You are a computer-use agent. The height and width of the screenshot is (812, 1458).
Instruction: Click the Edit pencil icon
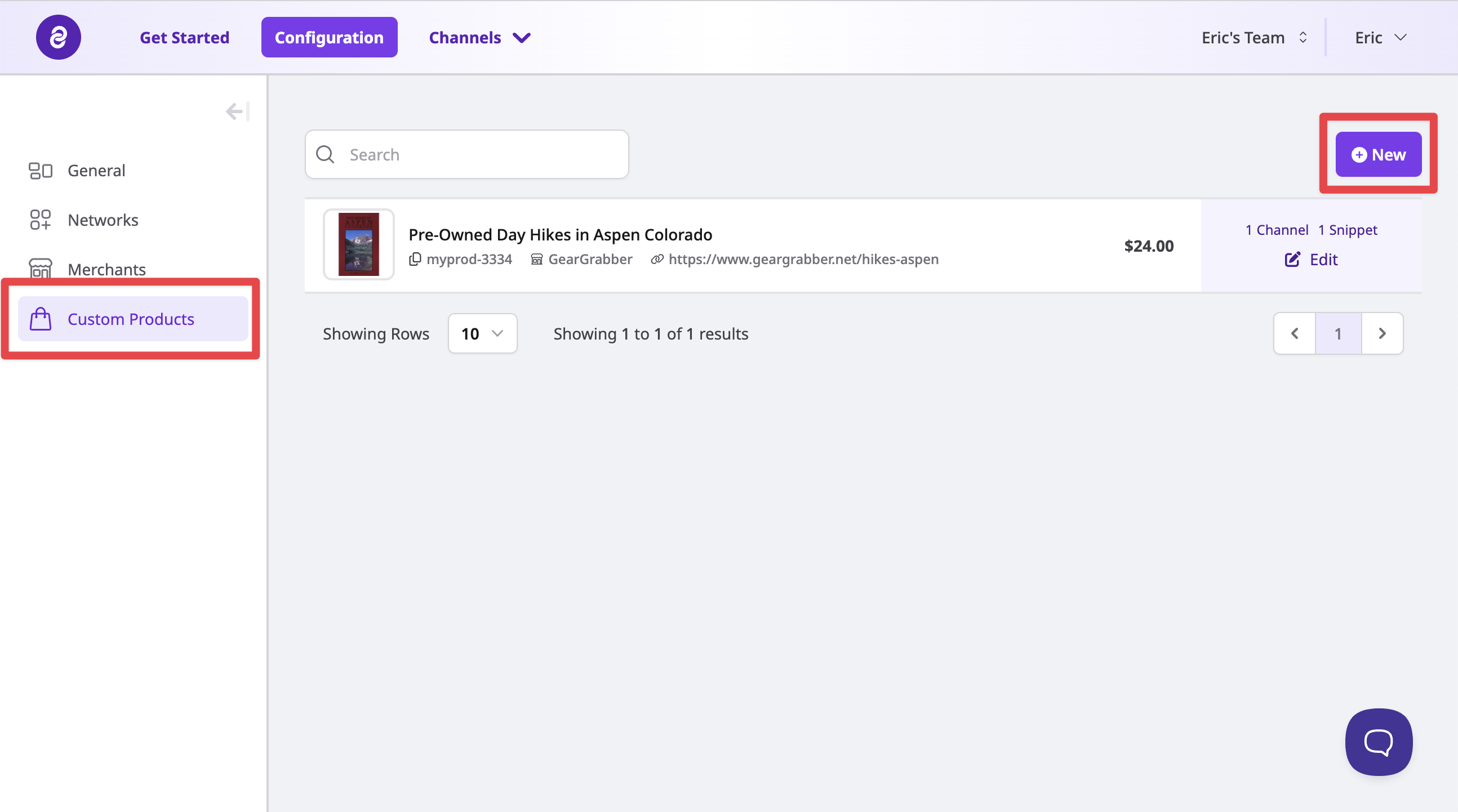tap(1292, 260)
